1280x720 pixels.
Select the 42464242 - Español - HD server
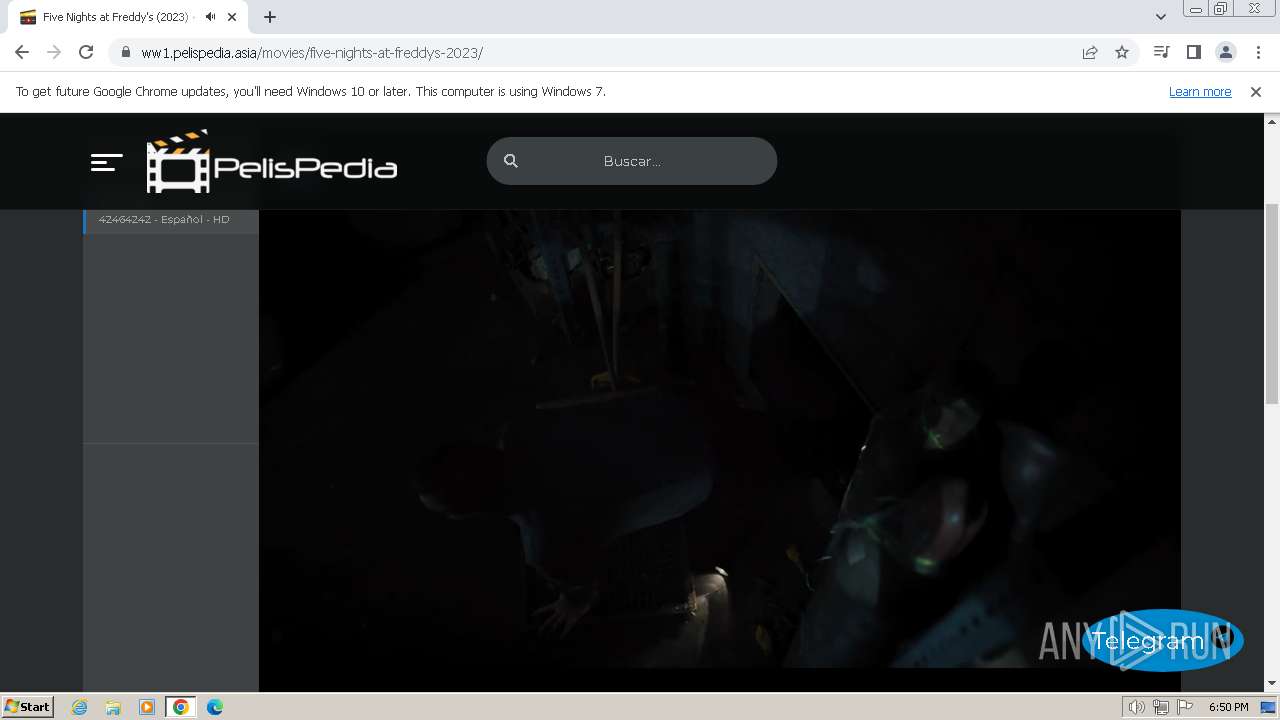pos(171,220)
